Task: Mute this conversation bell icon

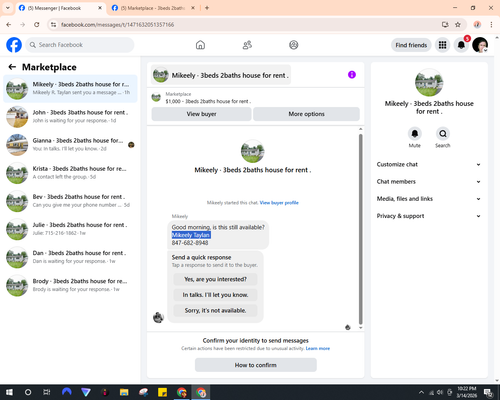Action: (x=415, y=134)
